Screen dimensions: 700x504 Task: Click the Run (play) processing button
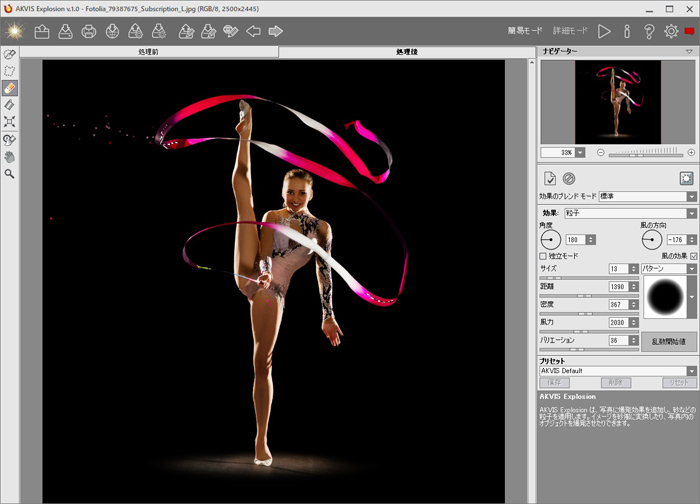(604, 31)
